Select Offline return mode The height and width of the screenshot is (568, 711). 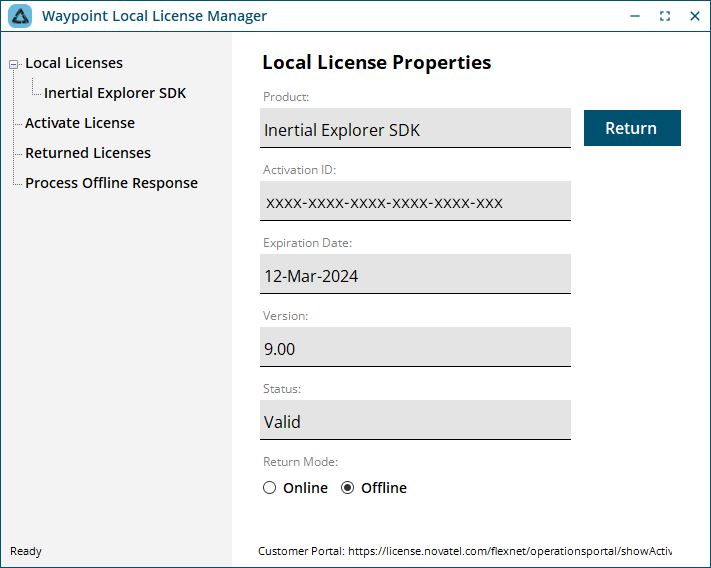(374, 488)
